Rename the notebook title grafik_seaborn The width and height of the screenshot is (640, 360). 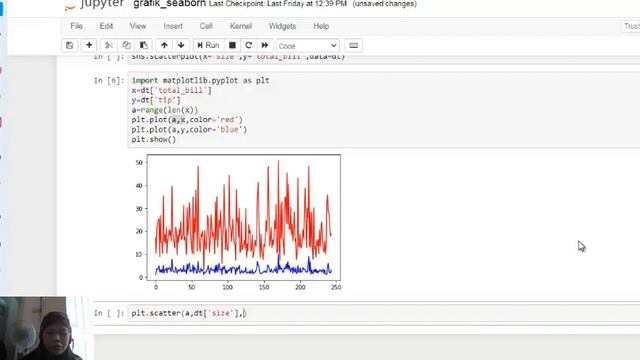click(169, 4)
